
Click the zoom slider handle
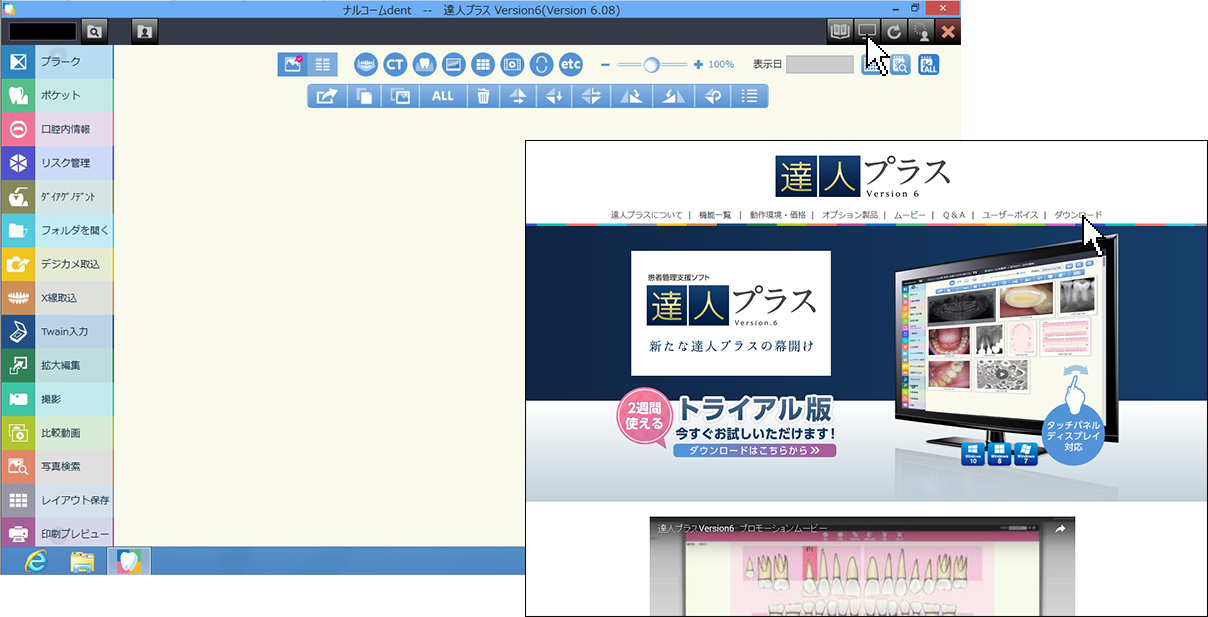(652, 64)
